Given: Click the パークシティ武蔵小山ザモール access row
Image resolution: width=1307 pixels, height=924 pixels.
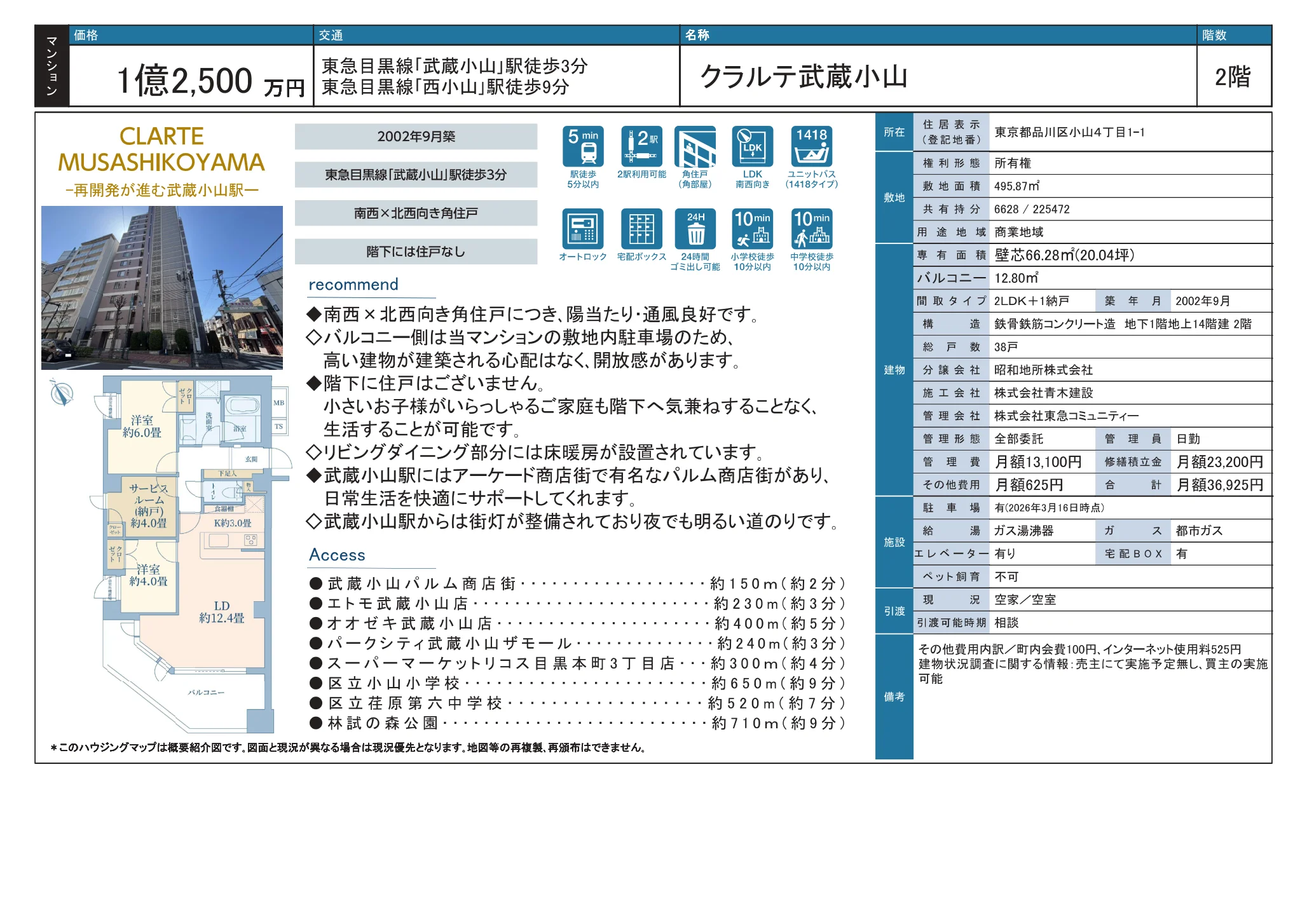Looking at the screenshot, I should 577,643.
